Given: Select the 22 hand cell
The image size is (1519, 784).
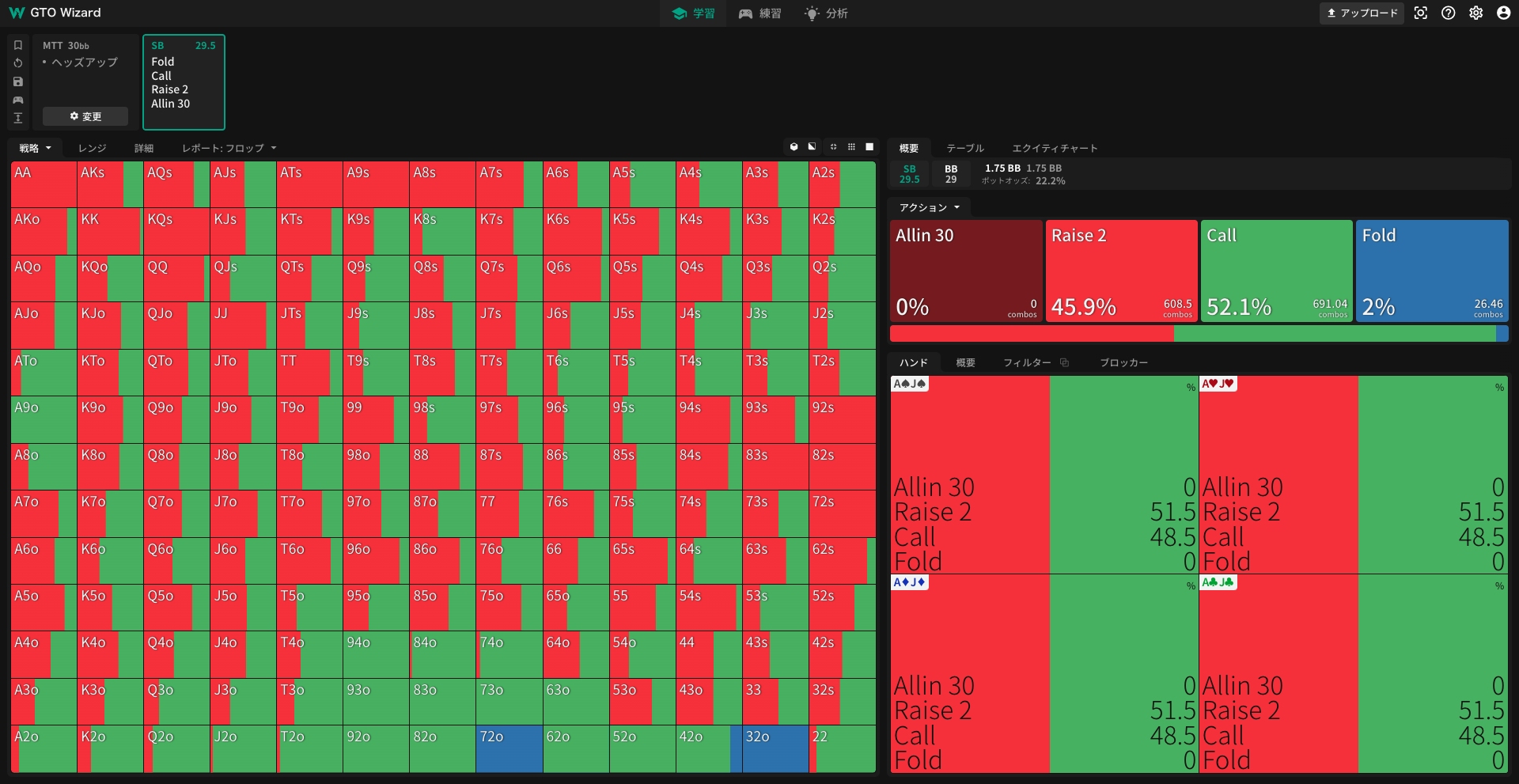Looking at the screenshot, I should tap(843, 748).
